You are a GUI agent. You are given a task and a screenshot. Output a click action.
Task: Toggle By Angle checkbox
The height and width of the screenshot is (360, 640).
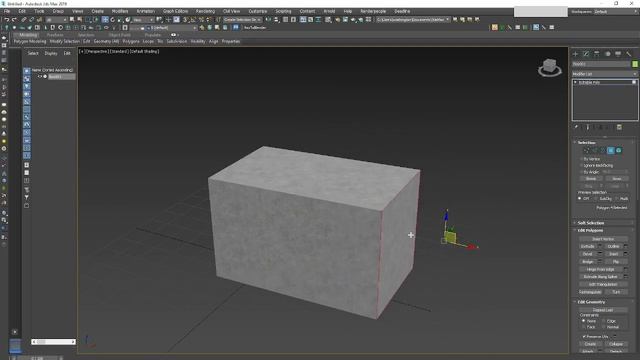[x=581, y=172]
